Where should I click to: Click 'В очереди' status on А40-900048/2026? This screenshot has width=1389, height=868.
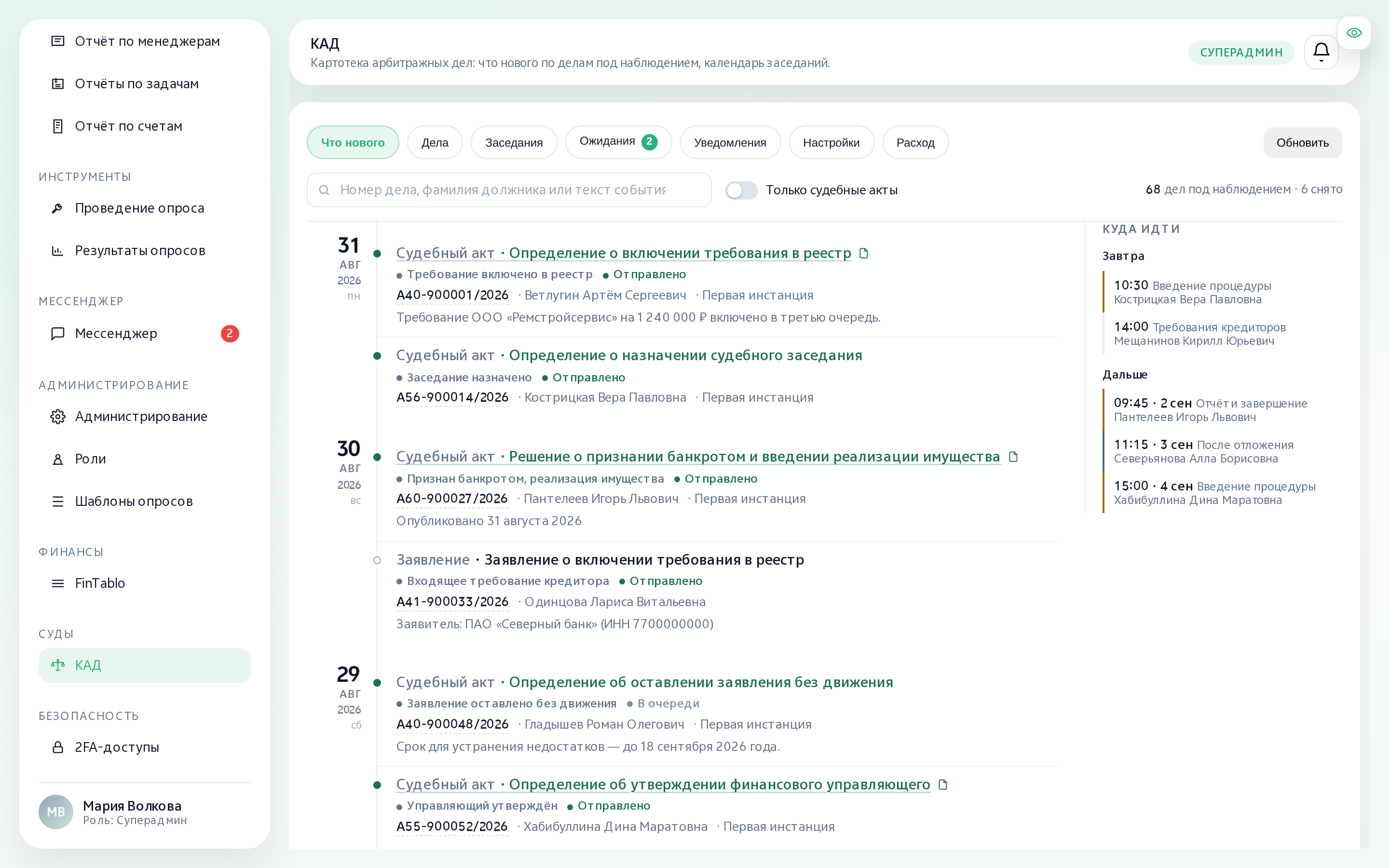(x=663, y=704)
